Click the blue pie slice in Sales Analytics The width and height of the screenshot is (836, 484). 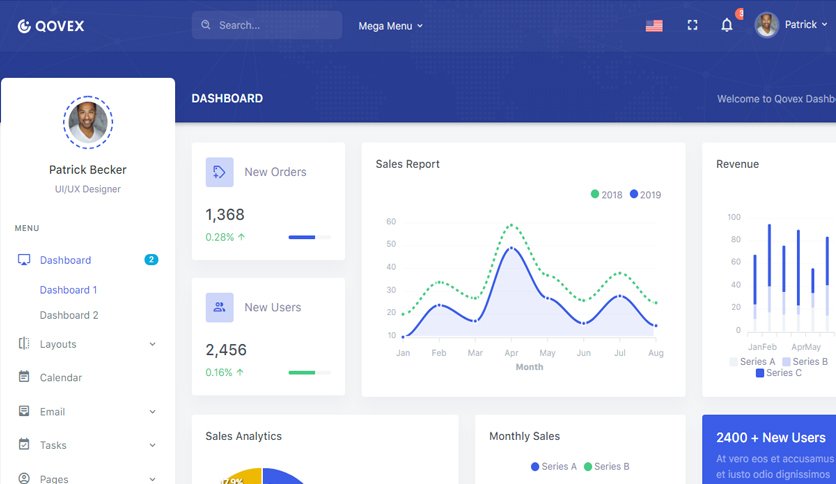284,476
